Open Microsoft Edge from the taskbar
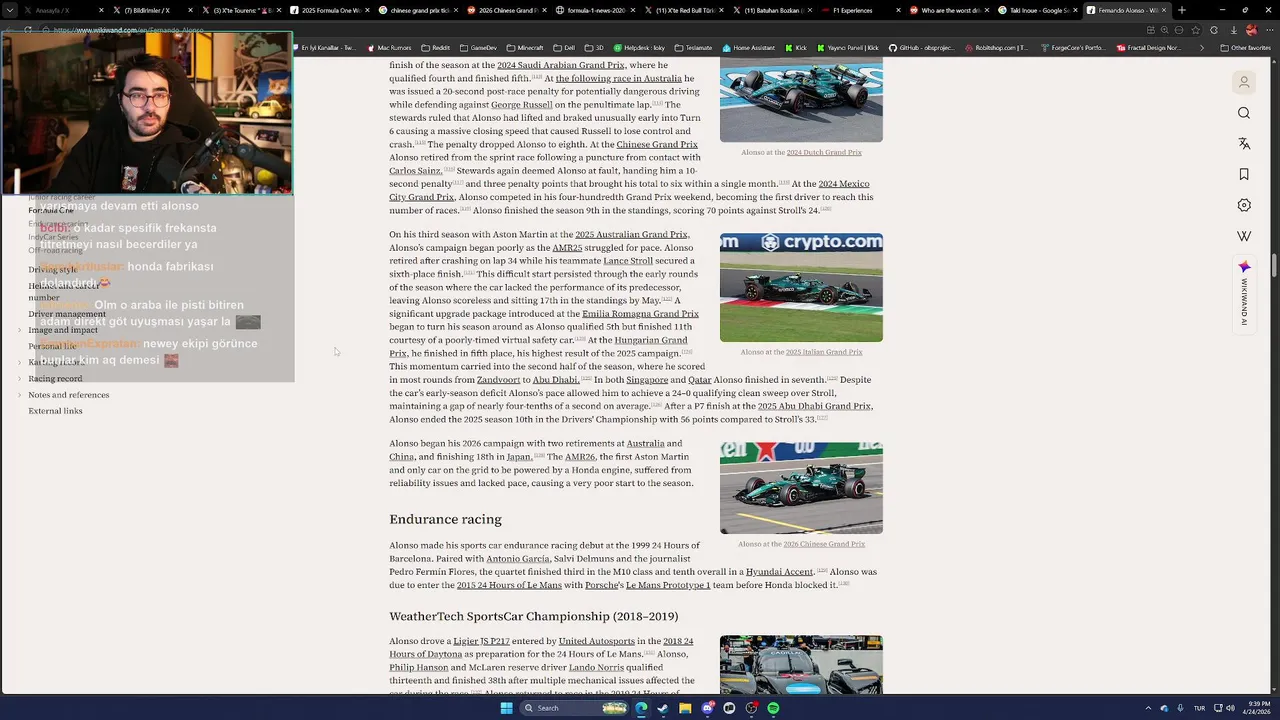The width and height of the screenshot is (1280, 720). coord(641,708)
